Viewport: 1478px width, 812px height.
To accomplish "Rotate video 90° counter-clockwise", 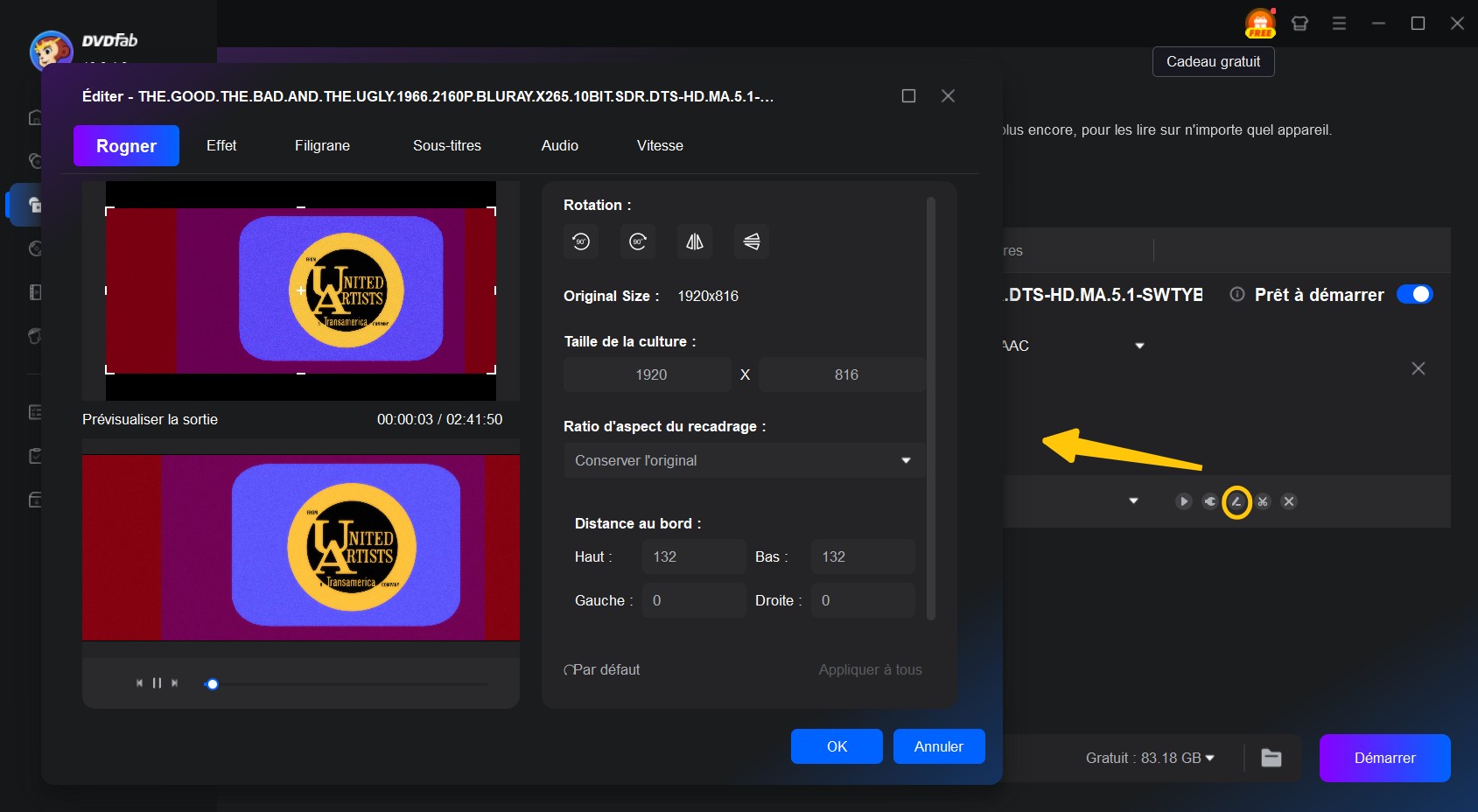I will pyautogui.click(x=581, y=241).
